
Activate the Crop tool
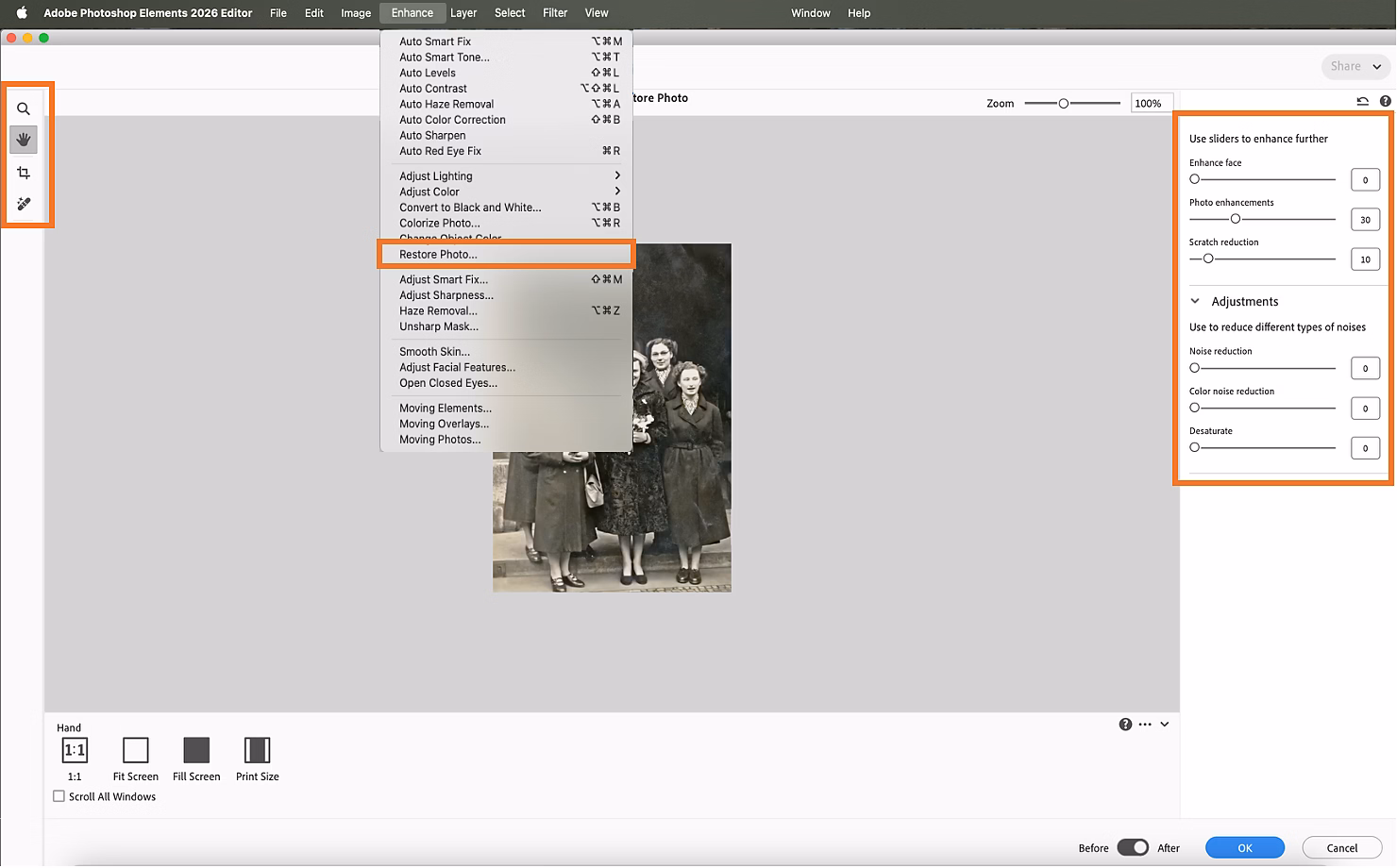click(x=24, y=172)
